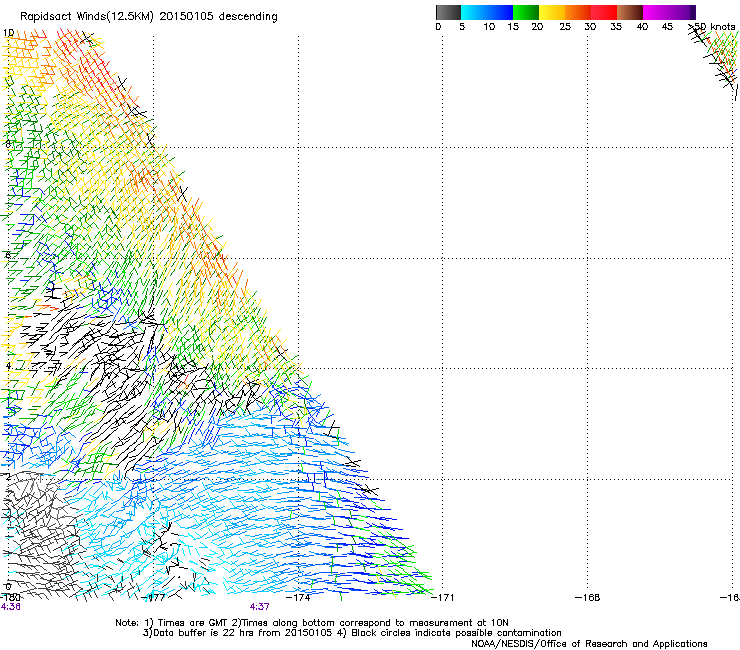This screenshot has width=740, height=650.
Task: Click the longitude label -174
Action: [298, 598]
